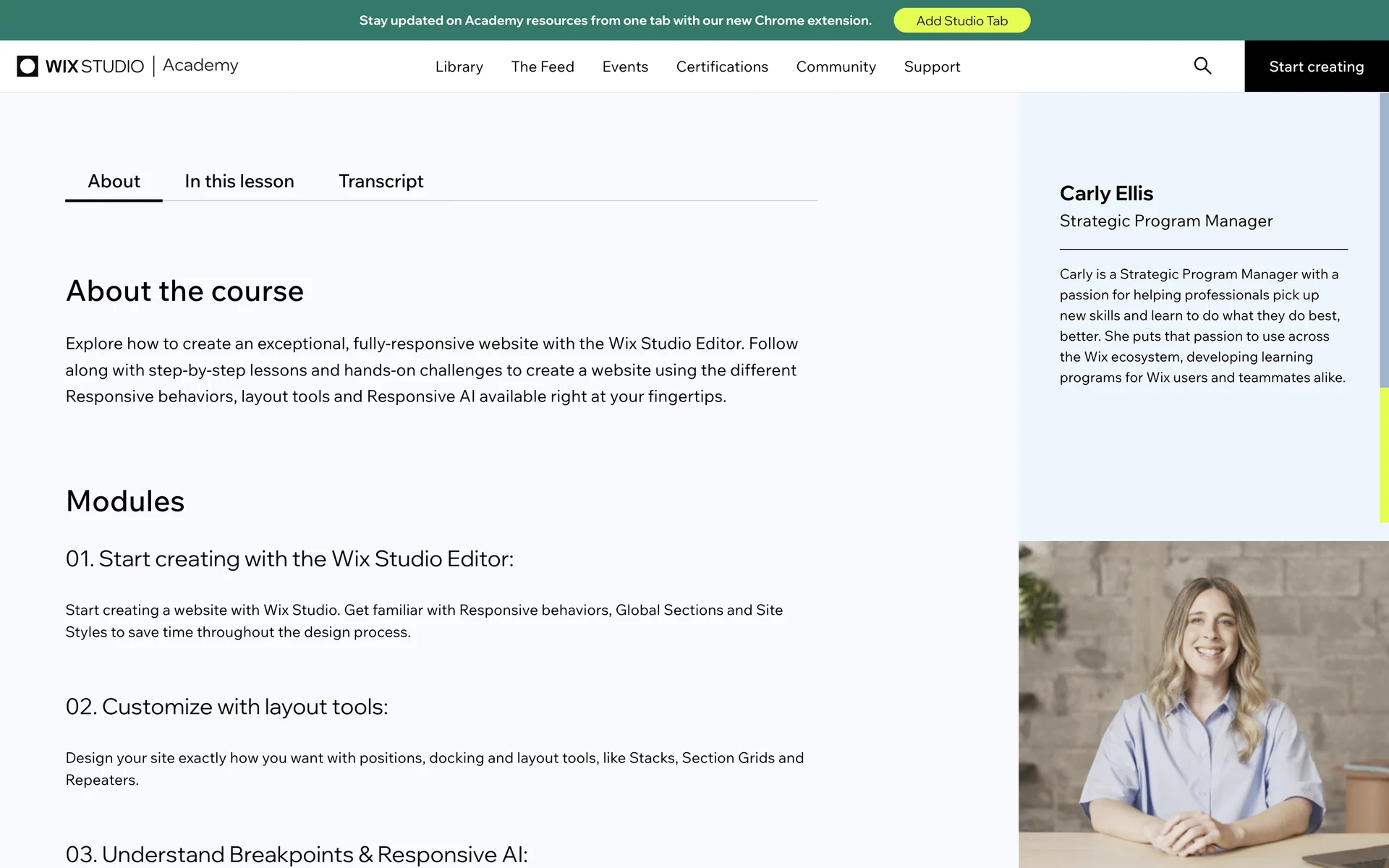Viewport: 1389px width, 868px height.
Task: Click the Academy logo text
Action: 200,65
